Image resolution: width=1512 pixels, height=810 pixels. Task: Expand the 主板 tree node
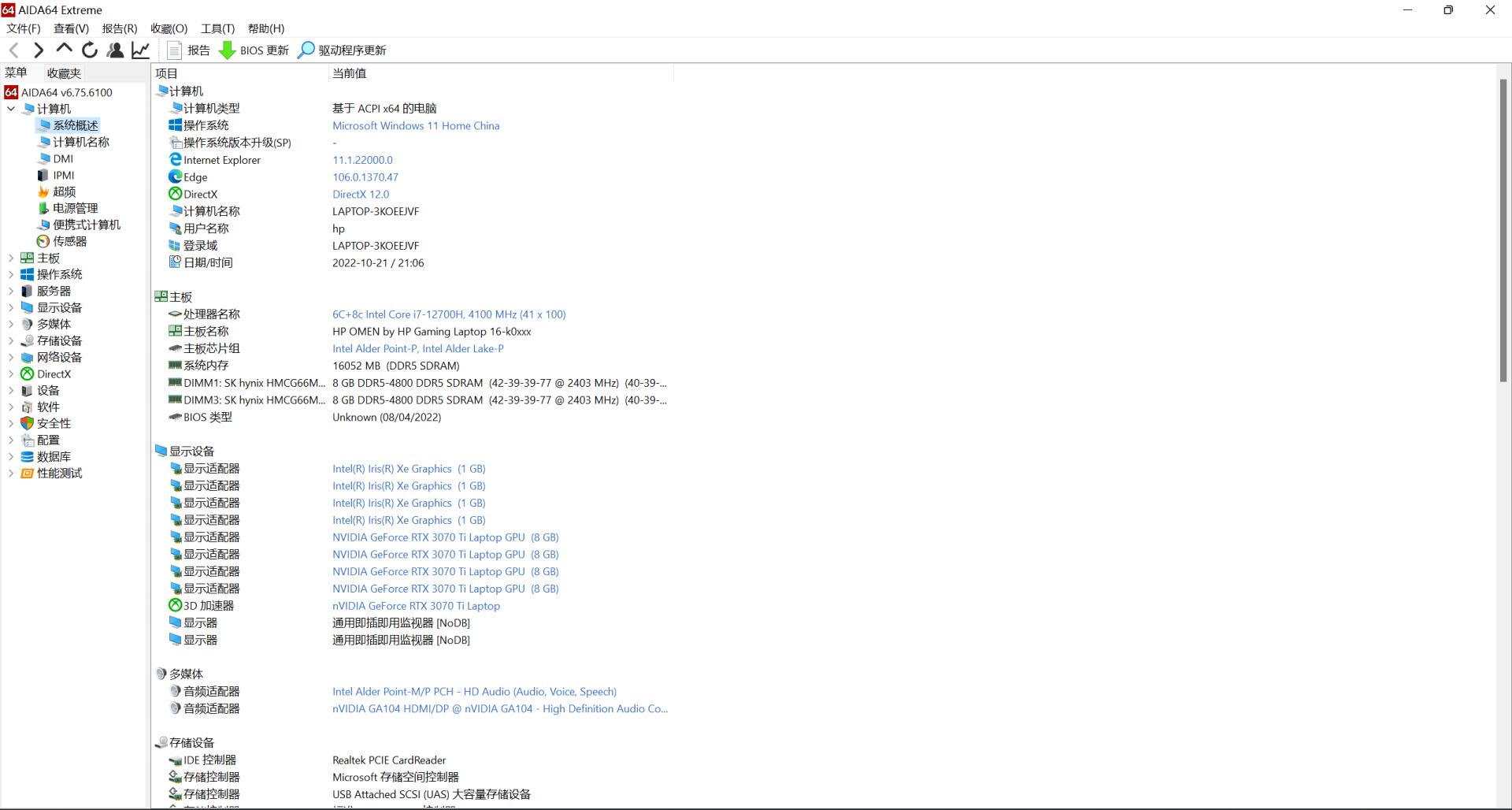(11, 258)
